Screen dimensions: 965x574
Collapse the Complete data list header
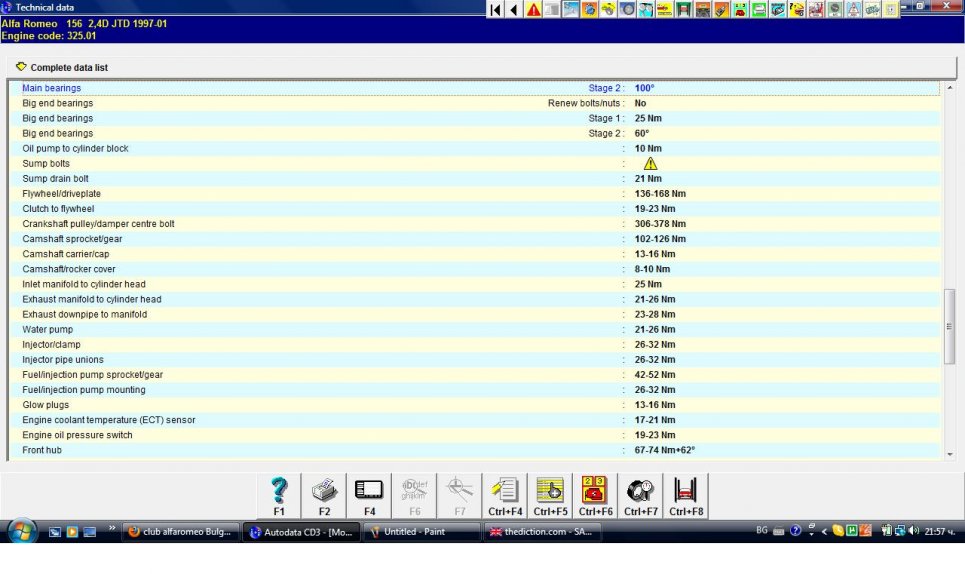pos(22,67)
